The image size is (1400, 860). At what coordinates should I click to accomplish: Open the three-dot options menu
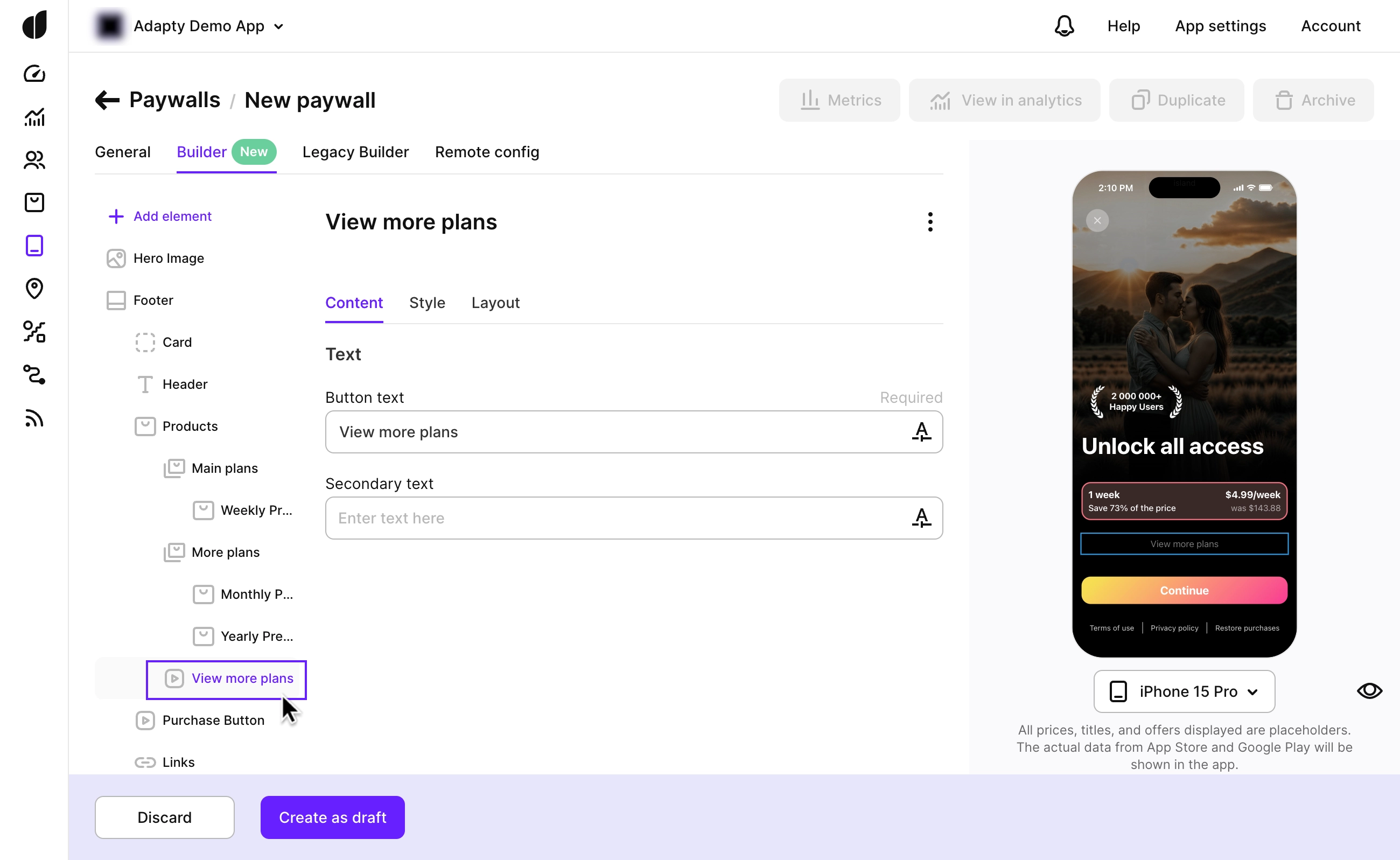[x=930, y=222]
